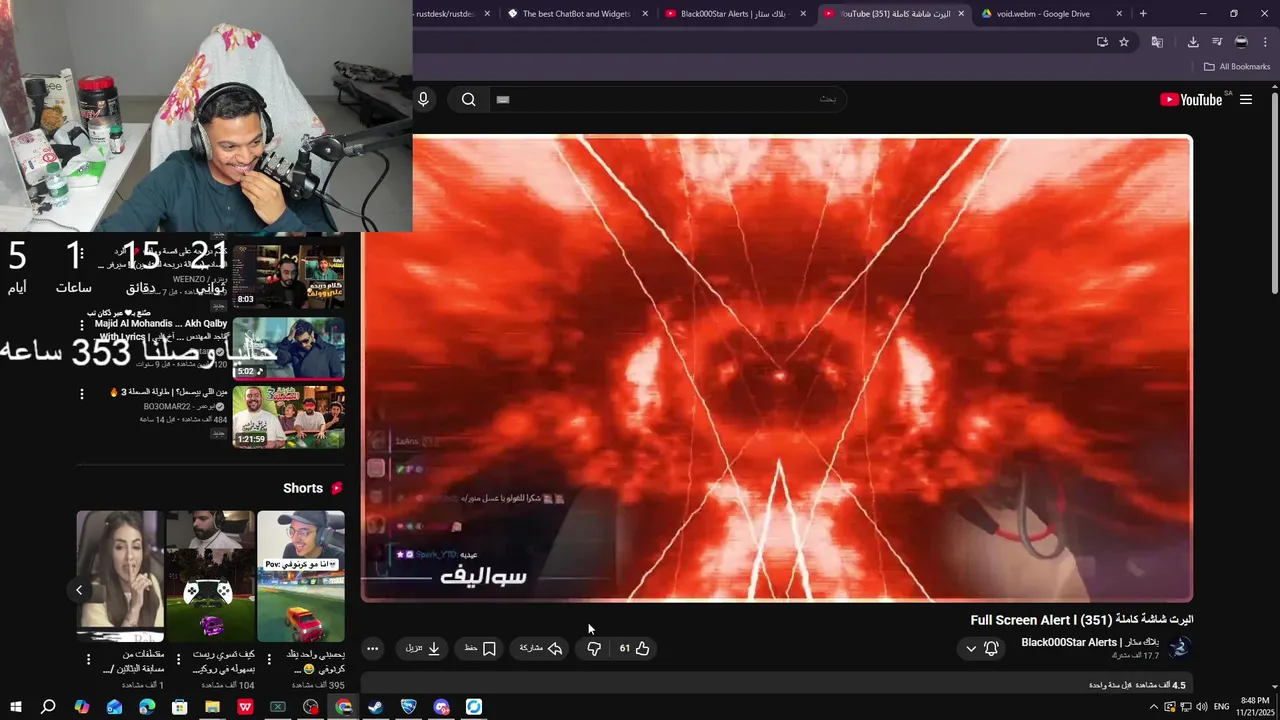The width and height of the screenshot is (1280, 720).
Task: Open the Rocket League car short thumbnail
Action: coord(301,576)
